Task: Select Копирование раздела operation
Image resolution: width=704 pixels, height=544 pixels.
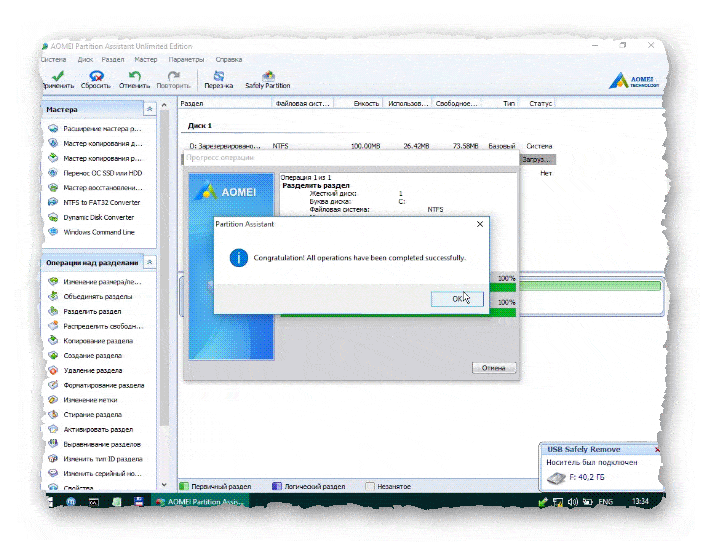Action: (x=91, y=341)
